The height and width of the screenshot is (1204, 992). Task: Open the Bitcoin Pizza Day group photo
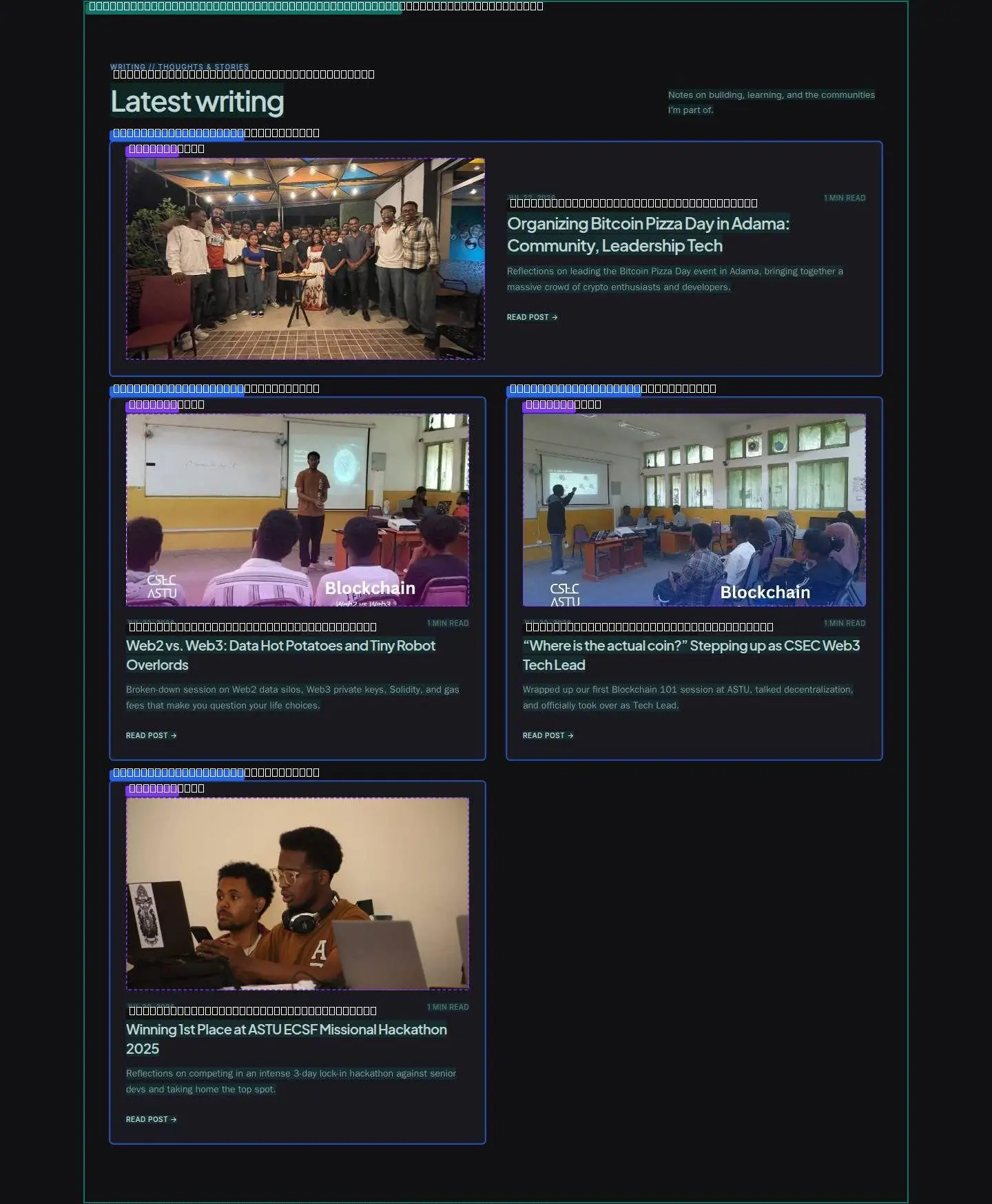click(305, 258)
